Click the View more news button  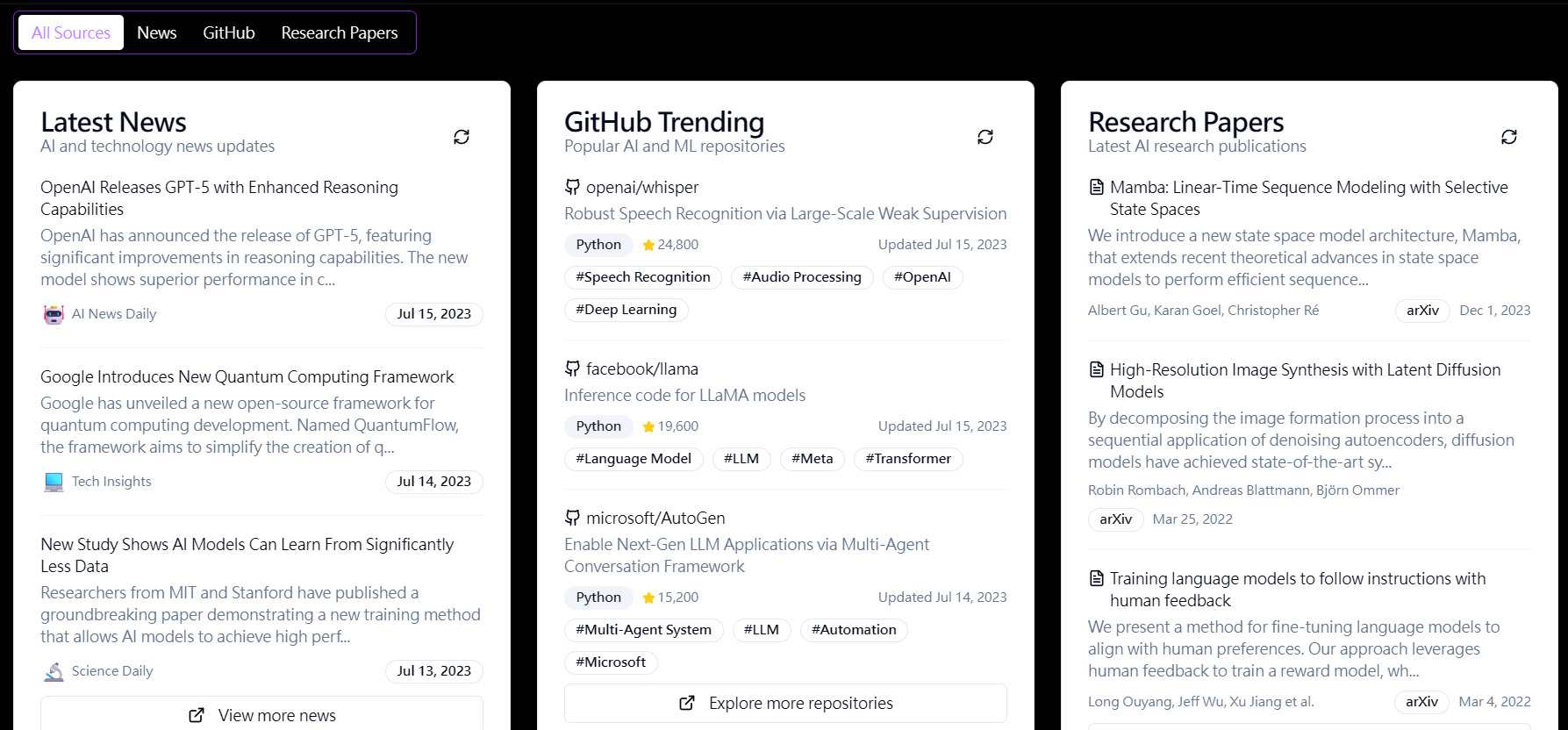tap(261, 714)
